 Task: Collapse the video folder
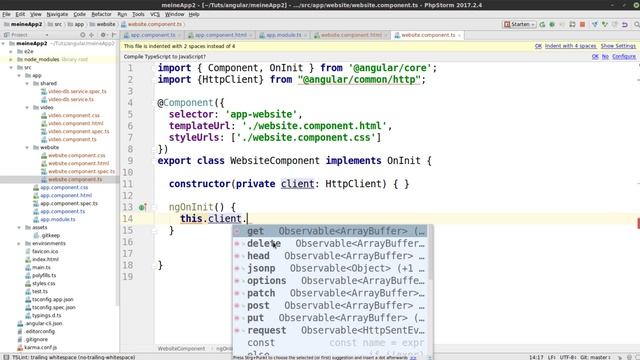click(27, 107)
